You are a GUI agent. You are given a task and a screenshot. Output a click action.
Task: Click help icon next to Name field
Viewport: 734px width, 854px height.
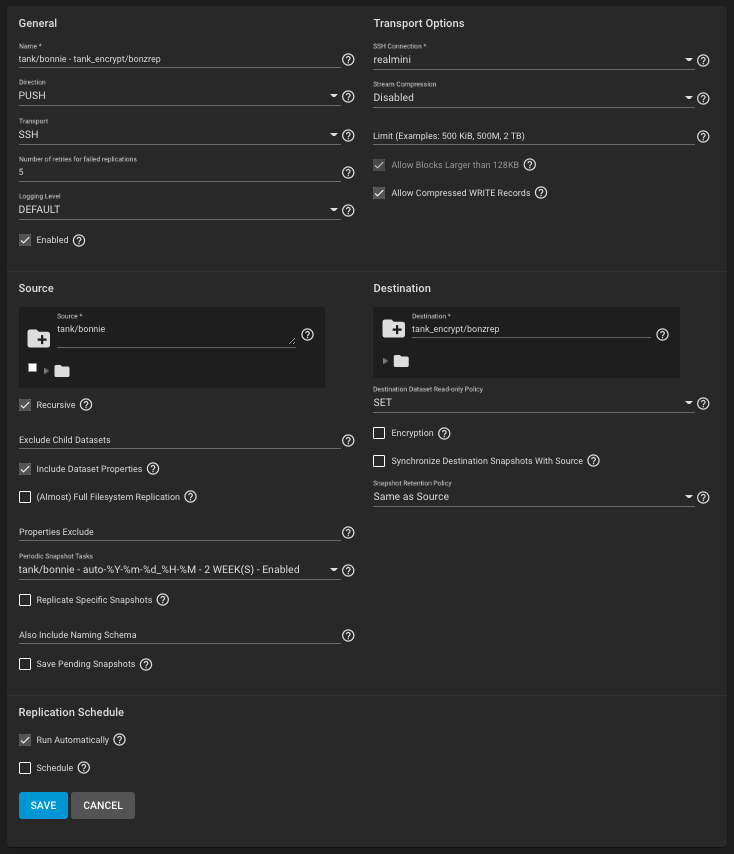pyautogui.click(x=348, y=60)
